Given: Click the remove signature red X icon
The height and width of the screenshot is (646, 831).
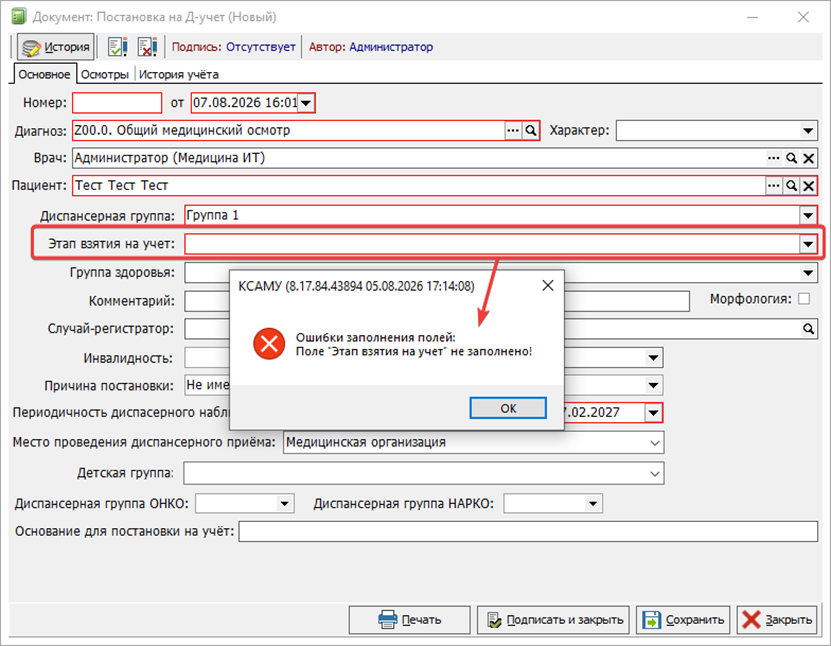Looking at the screenshot, I should [147, 47].
